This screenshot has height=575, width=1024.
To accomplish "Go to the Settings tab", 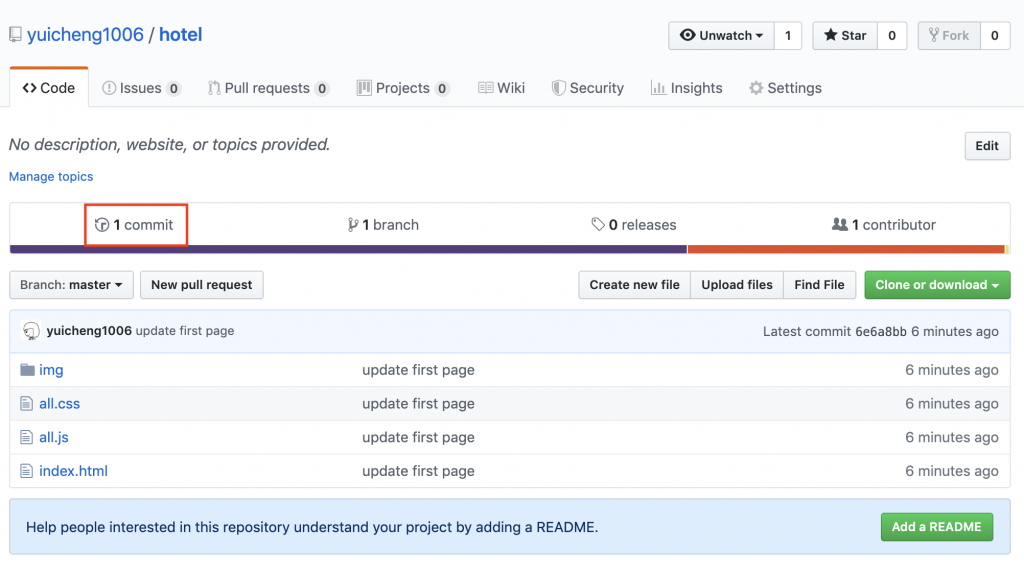I will (785, 88).
